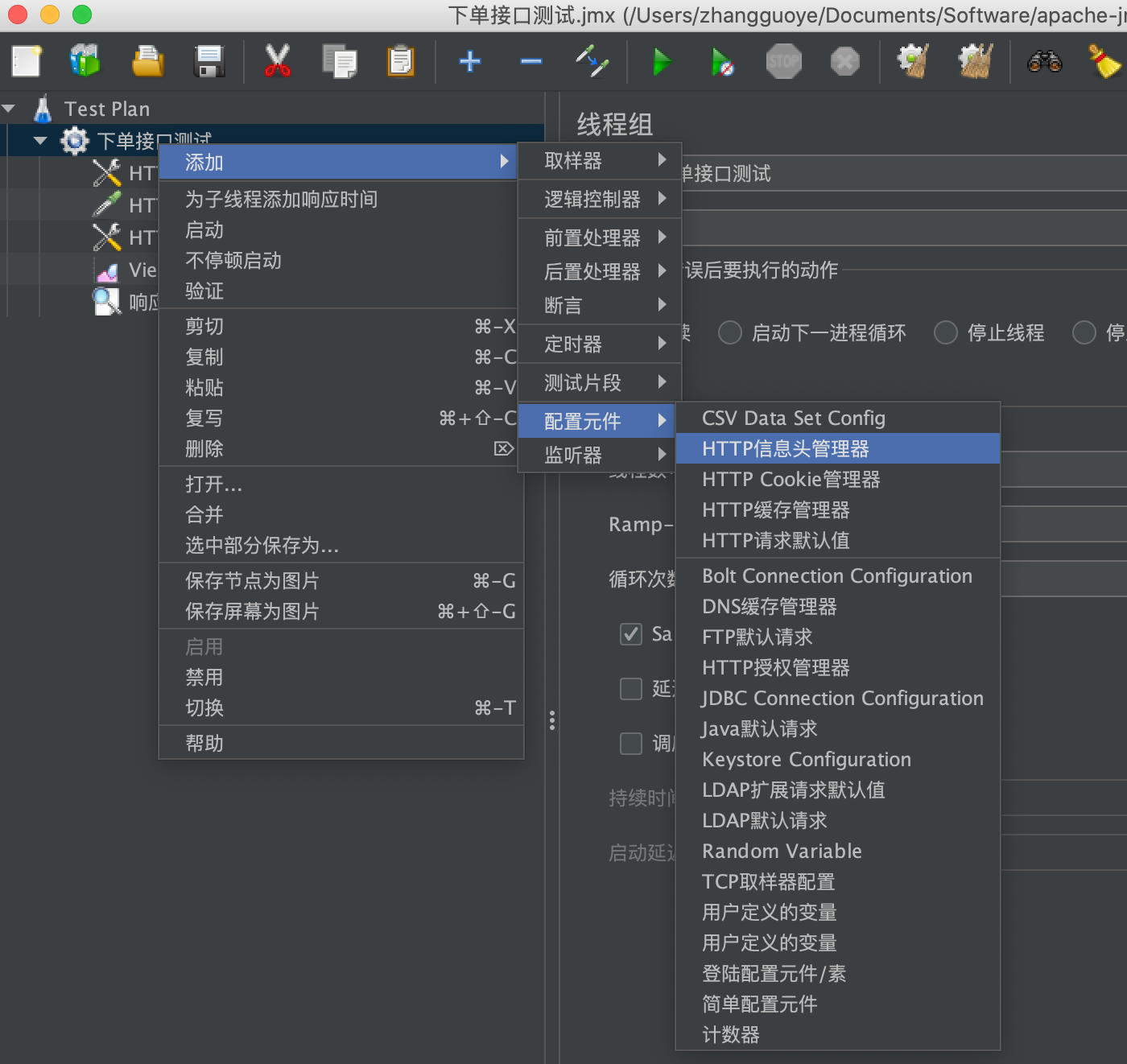The height and width of the screenshot is (1064, 1127).
Task: Toggle the checked Sa… checkbox
Action: point(631,634)
